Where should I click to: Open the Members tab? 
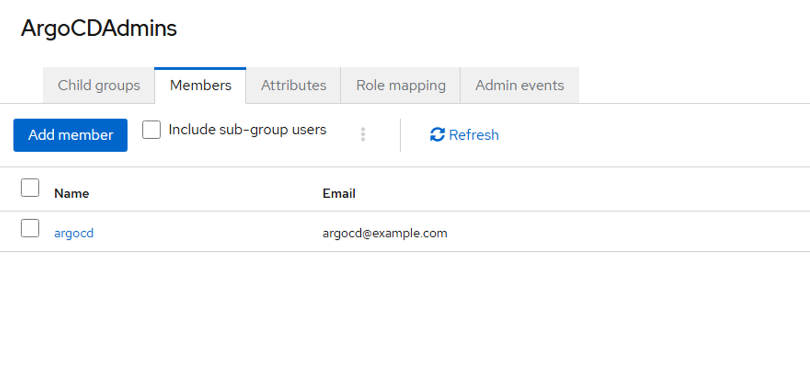[x=200, y=85]
